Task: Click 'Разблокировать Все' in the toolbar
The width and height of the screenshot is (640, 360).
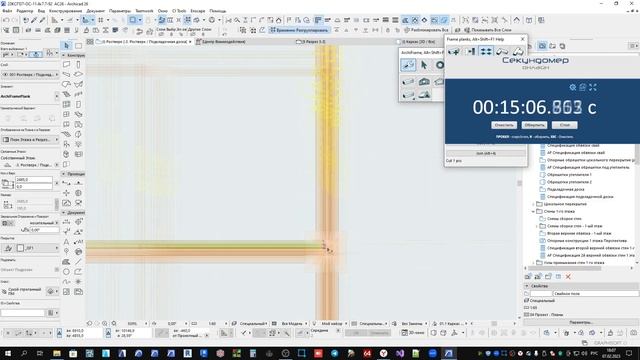Action: (x=426, y=30)
